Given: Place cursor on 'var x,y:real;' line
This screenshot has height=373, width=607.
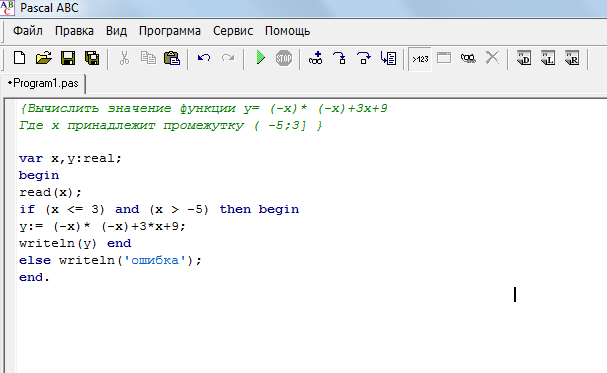Looking at the screenshot, I should [x=70, y=159].
